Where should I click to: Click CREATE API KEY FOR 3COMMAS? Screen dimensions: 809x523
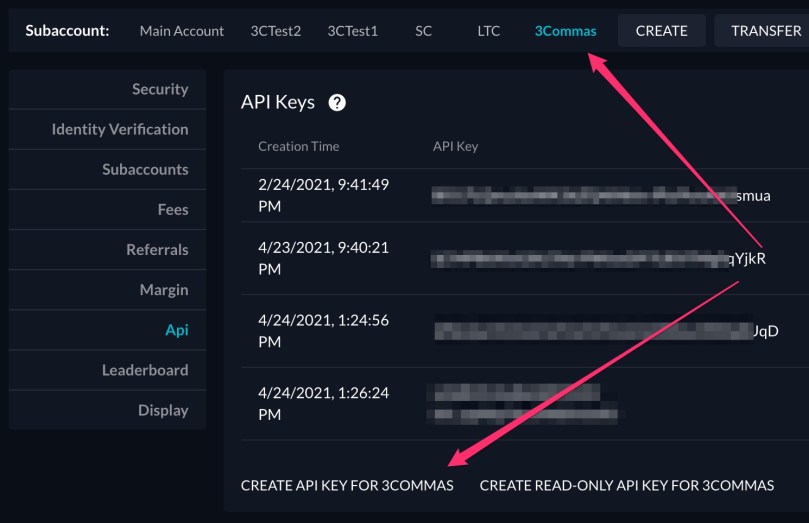(x=347, y=485)
